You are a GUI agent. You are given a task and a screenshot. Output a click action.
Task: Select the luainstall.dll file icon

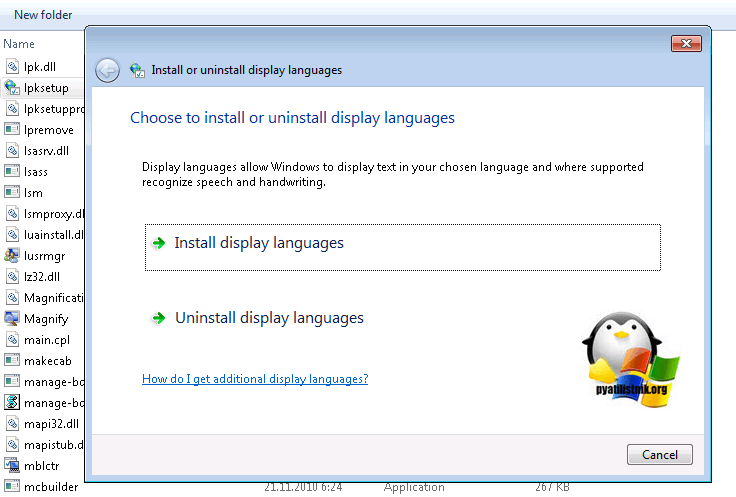pyautogui.click(x=12, y=234)
